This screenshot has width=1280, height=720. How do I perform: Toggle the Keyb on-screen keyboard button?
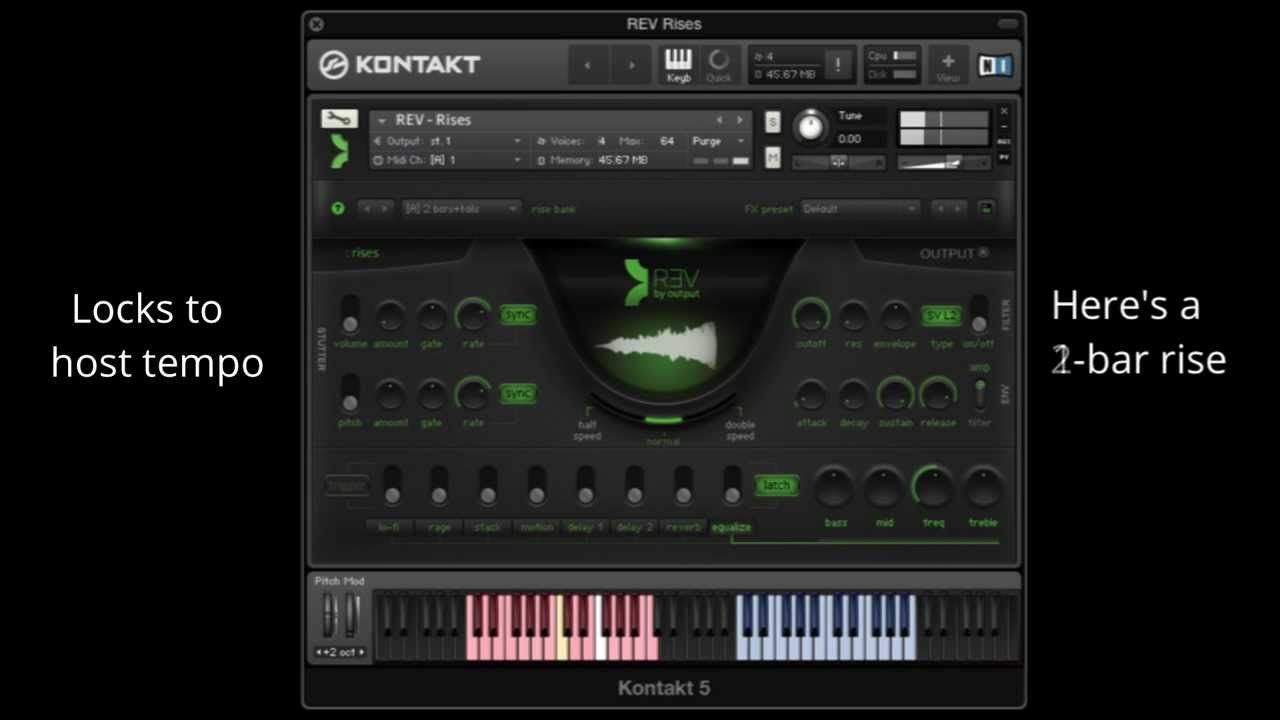(x=678, y=65)
